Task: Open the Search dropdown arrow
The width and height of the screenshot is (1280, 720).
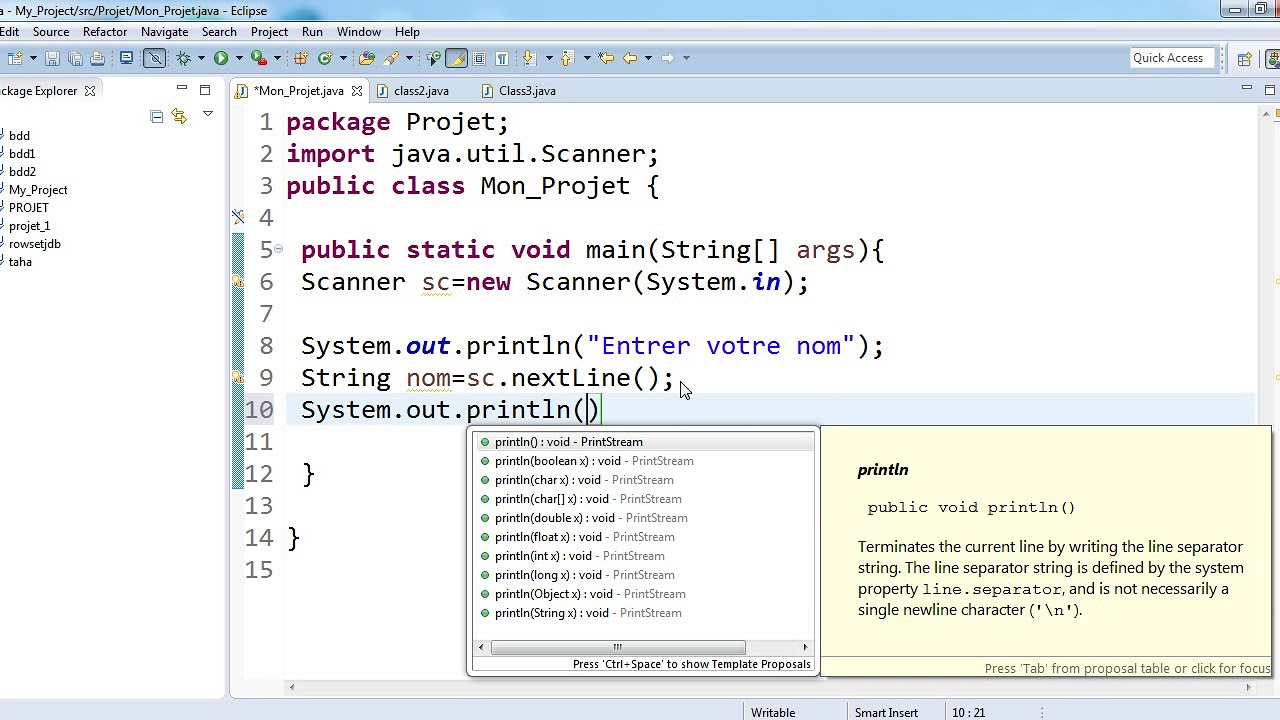Action: 409,58
